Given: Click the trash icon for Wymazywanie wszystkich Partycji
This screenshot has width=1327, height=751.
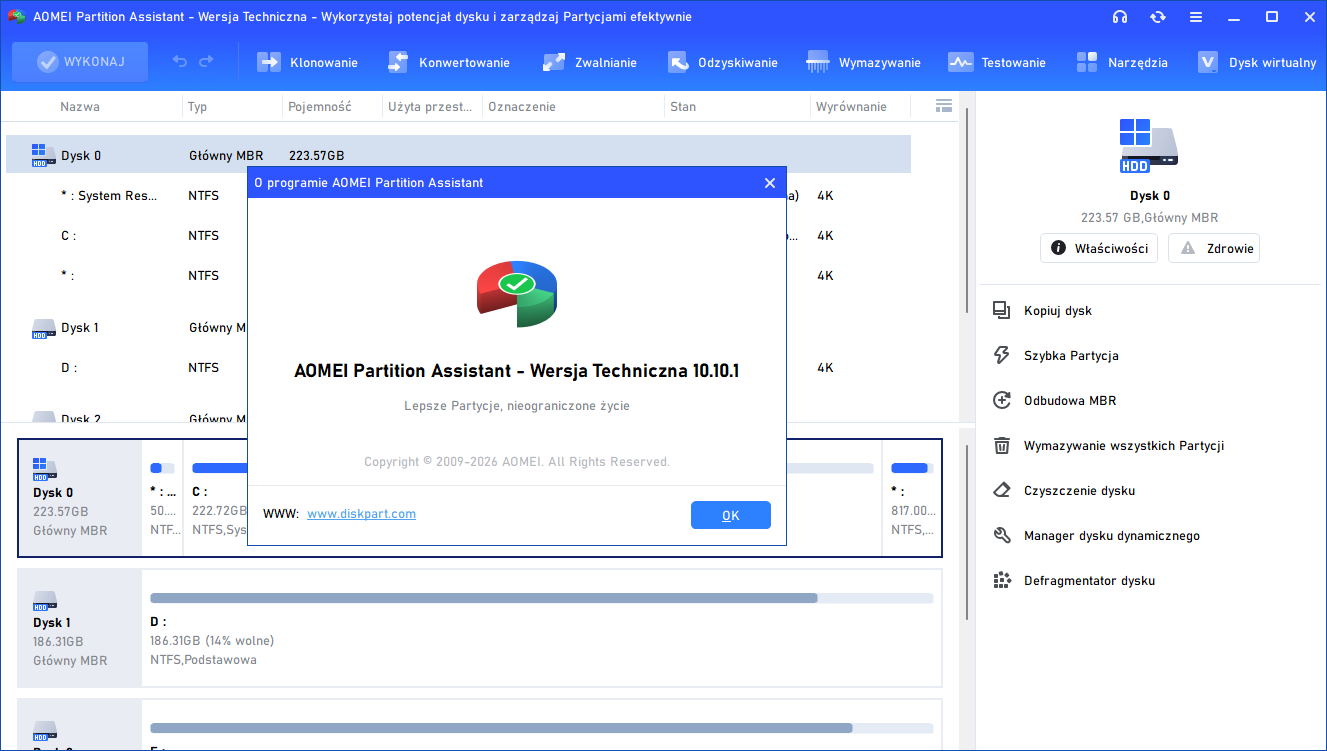Looking at the screenshot, I should [x=1002, y=446].
